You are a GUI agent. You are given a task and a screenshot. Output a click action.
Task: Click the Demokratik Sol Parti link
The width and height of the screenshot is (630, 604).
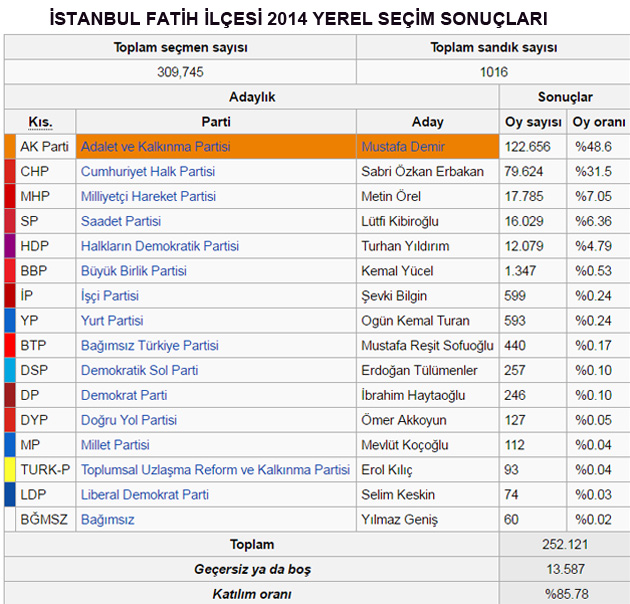(139, 370)
